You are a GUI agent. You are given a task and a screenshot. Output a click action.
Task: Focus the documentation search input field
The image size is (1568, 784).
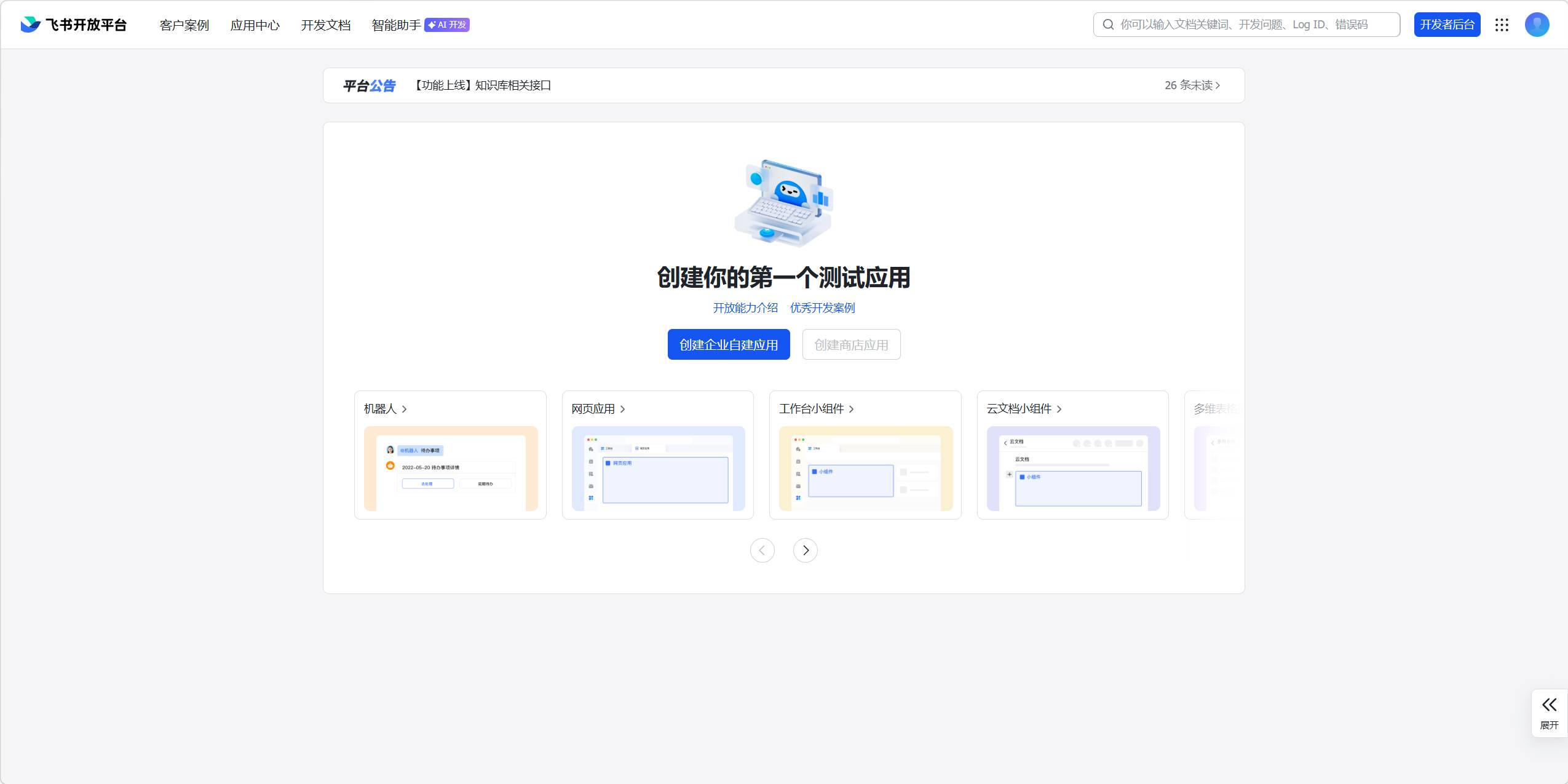click(1248, 25)
